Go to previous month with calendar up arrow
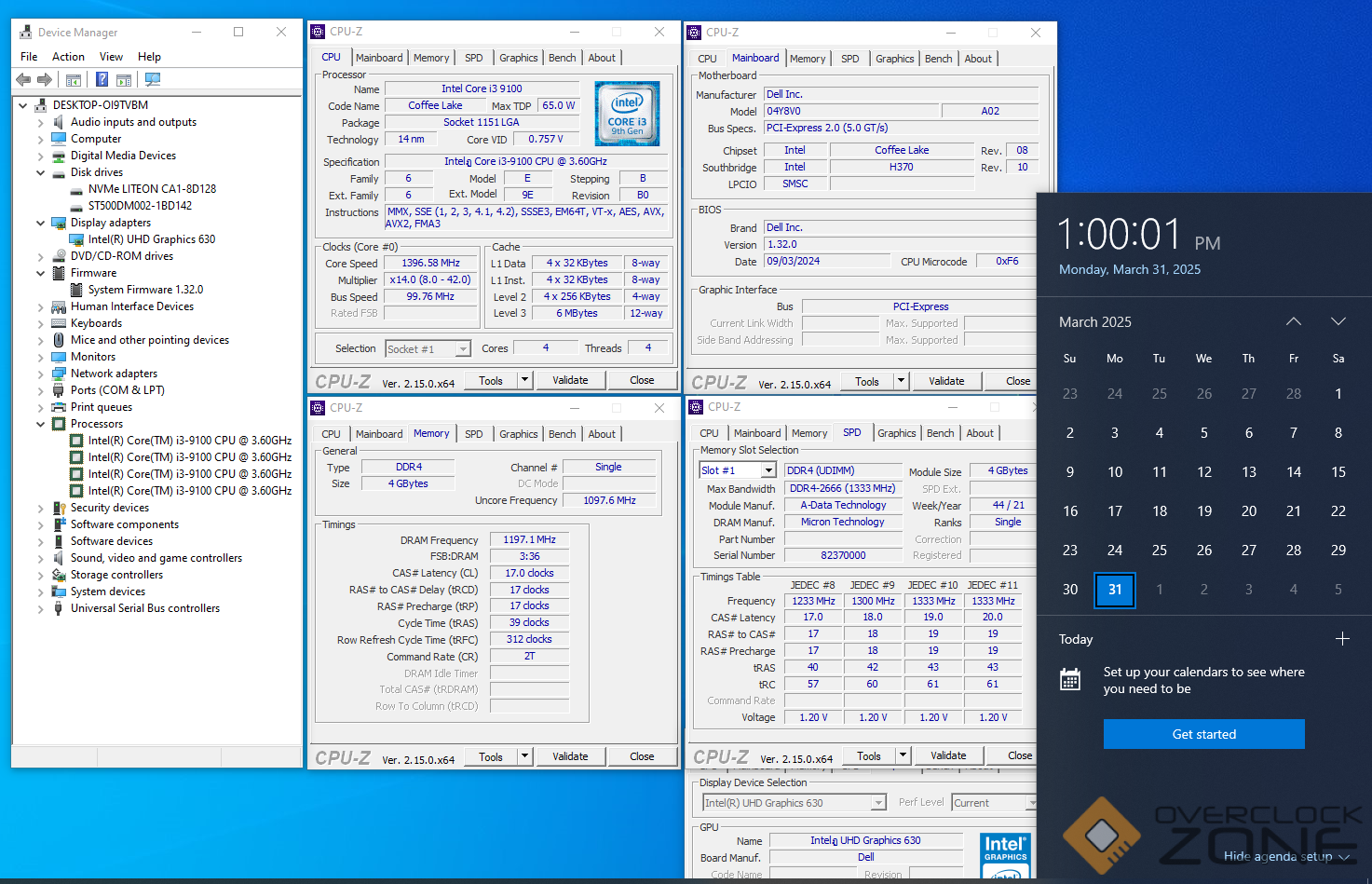 tap(1294, 321)
